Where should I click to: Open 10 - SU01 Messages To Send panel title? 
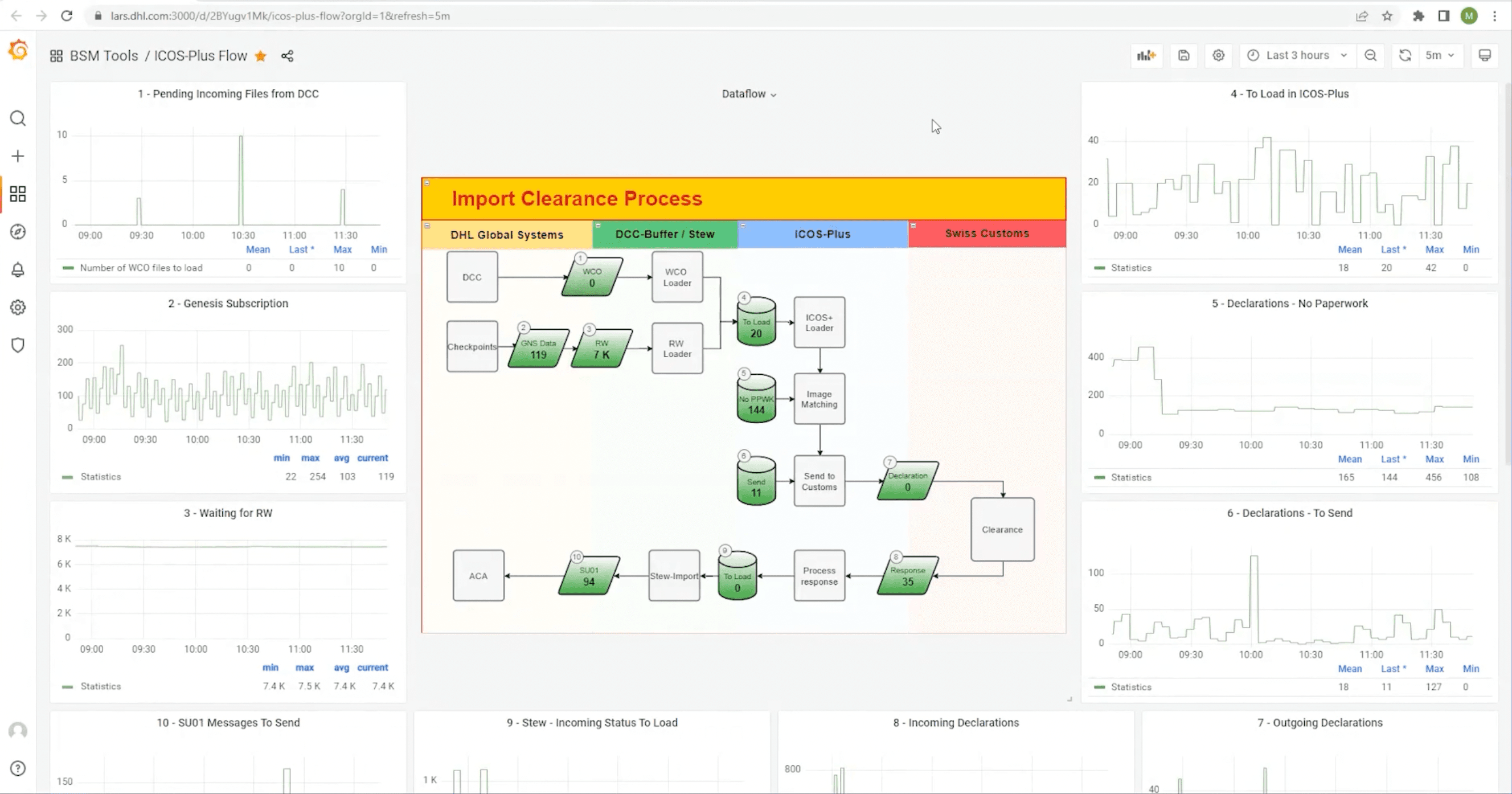coord(228,722)
